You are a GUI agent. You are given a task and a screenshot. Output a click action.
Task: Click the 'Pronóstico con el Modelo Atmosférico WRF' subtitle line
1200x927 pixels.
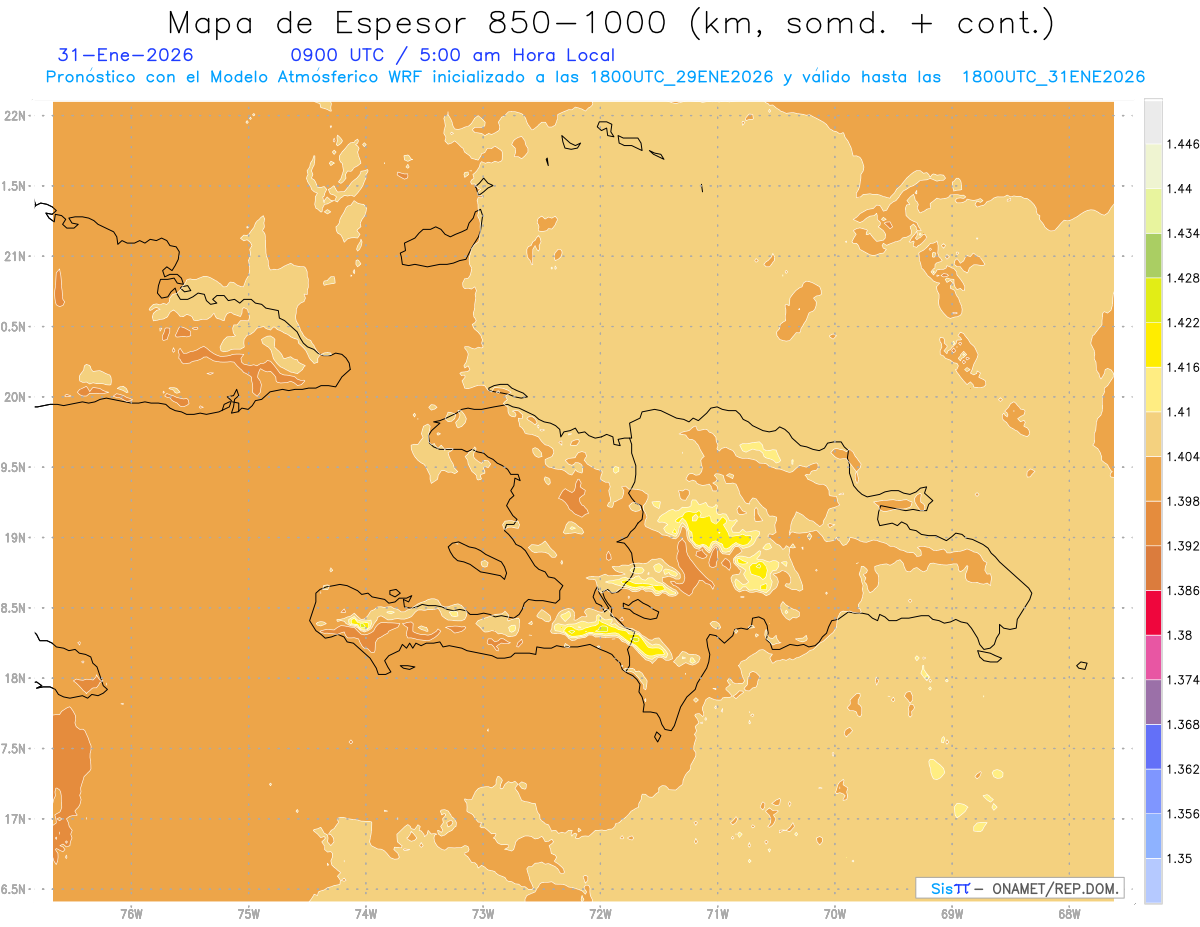pos(595,77)
